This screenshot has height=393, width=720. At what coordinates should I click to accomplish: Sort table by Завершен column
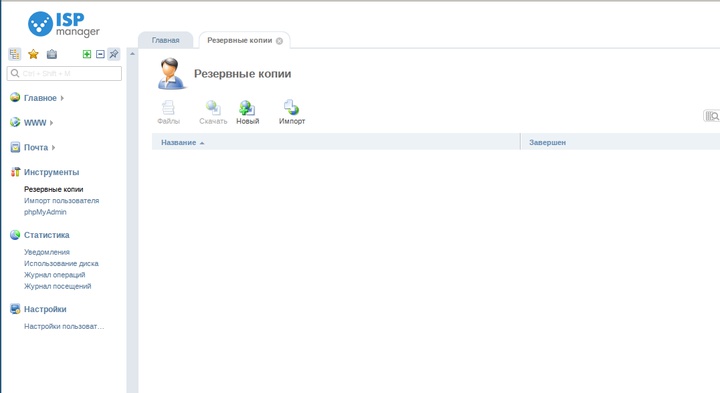[547, 143]
